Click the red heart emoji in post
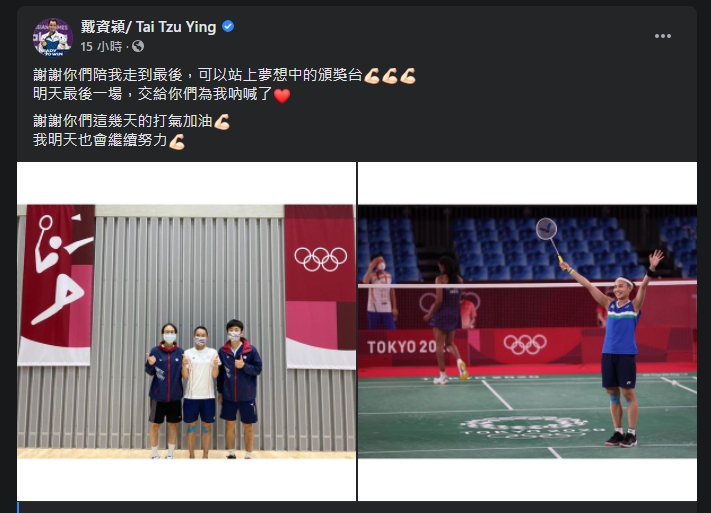 pos(282,95)
